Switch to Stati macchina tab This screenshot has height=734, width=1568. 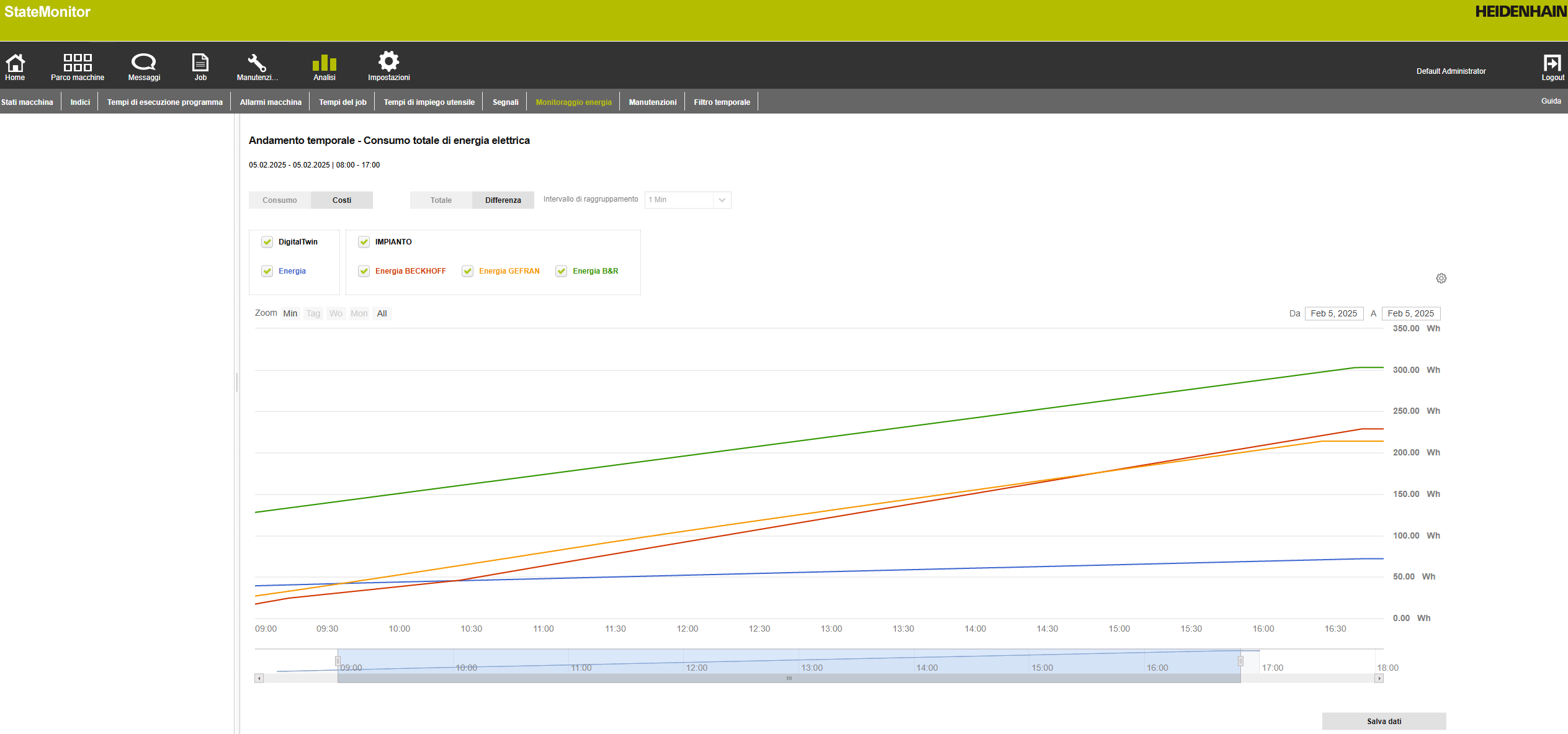27,102
